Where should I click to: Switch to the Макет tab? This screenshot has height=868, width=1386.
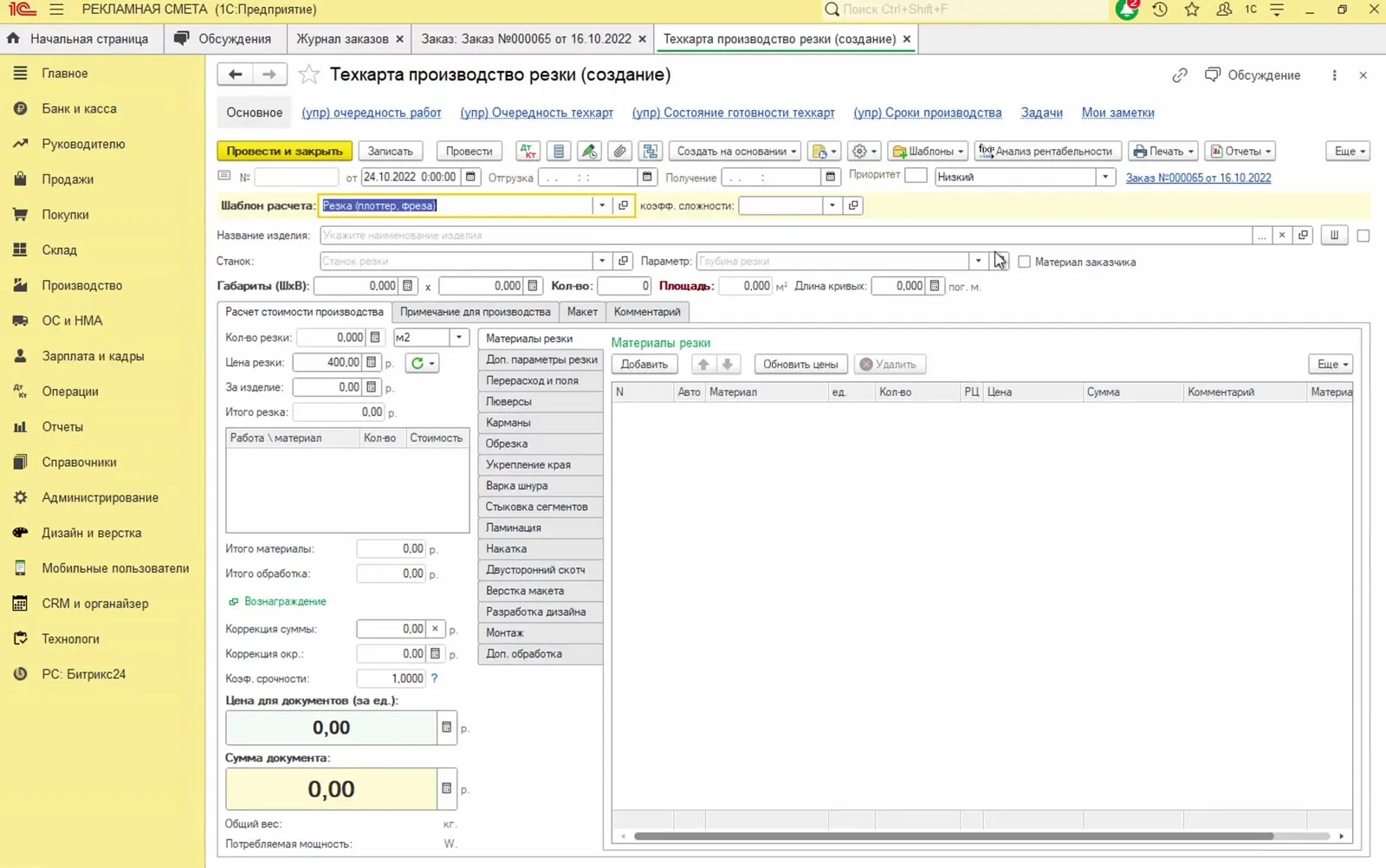(582, 312)
